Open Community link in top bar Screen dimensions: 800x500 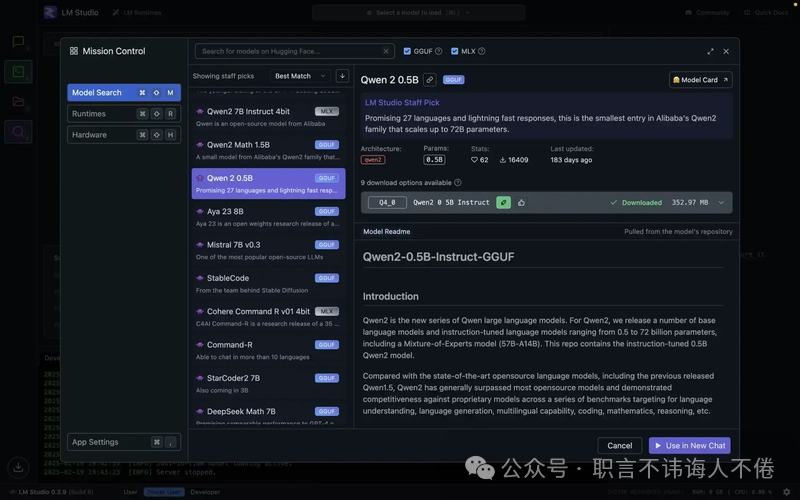click(x=708, y=12)
